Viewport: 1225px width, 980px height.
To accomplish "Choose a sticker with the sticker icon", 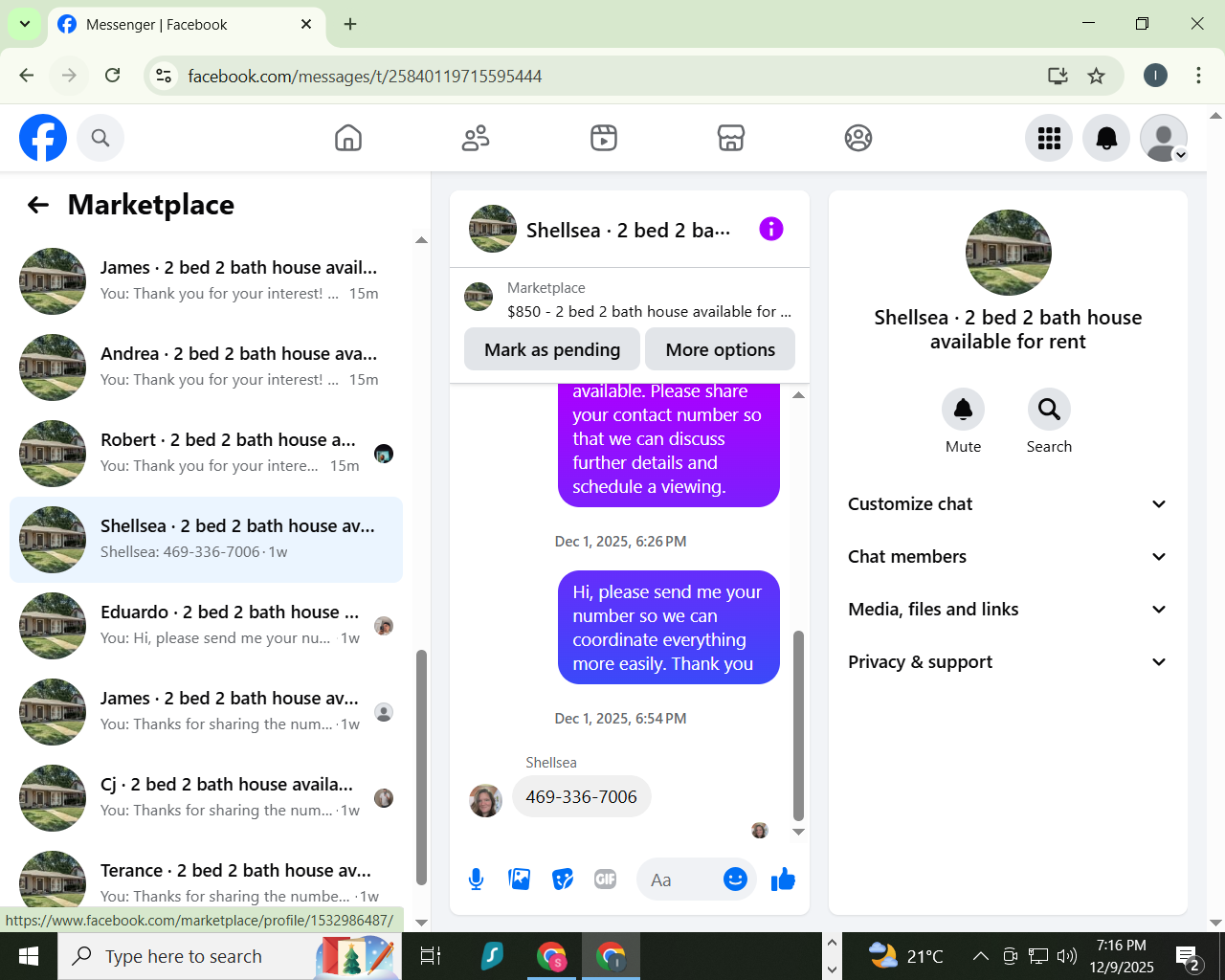I will pyautogui.click(x=563, y=880).
